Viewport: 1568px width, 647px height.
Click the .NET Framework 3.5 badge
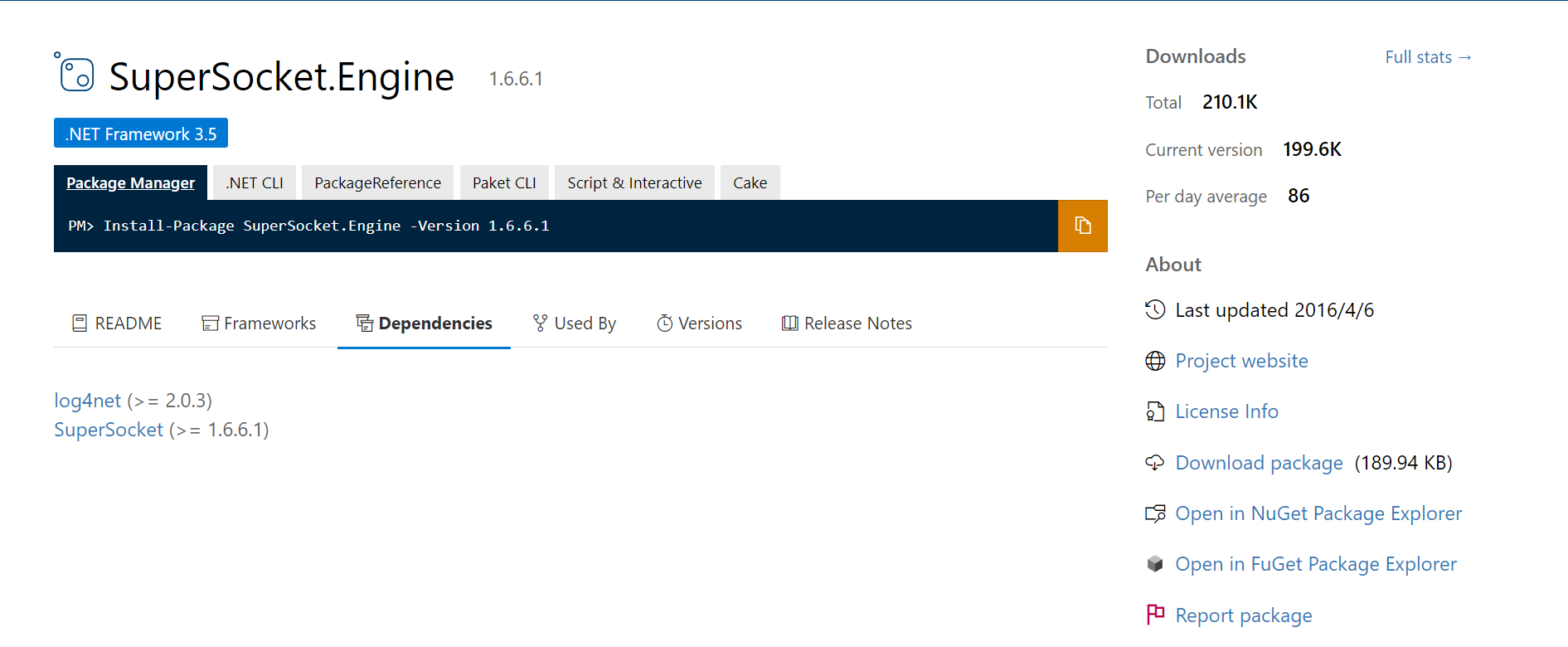141,134
